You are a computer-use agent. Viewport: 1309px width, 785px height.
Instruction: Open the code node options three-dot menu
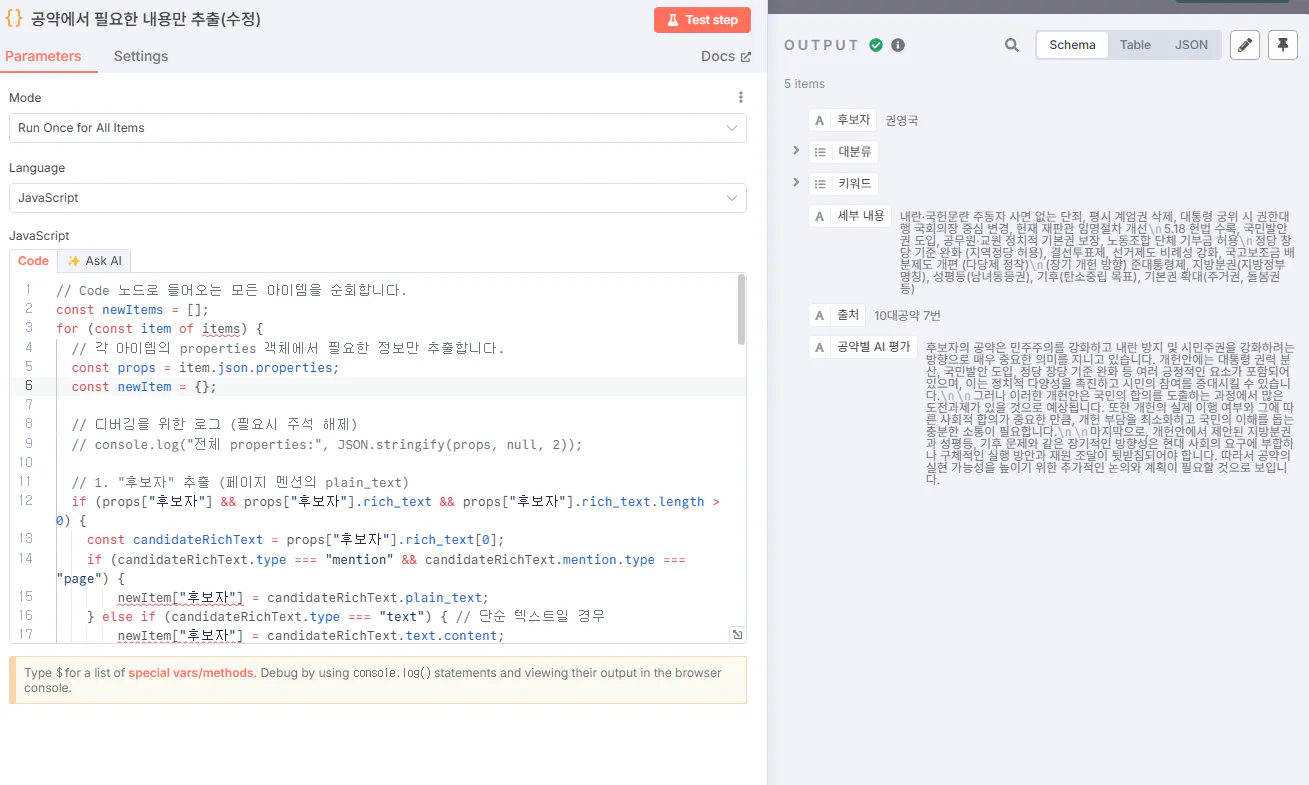[x=741, y=97]
